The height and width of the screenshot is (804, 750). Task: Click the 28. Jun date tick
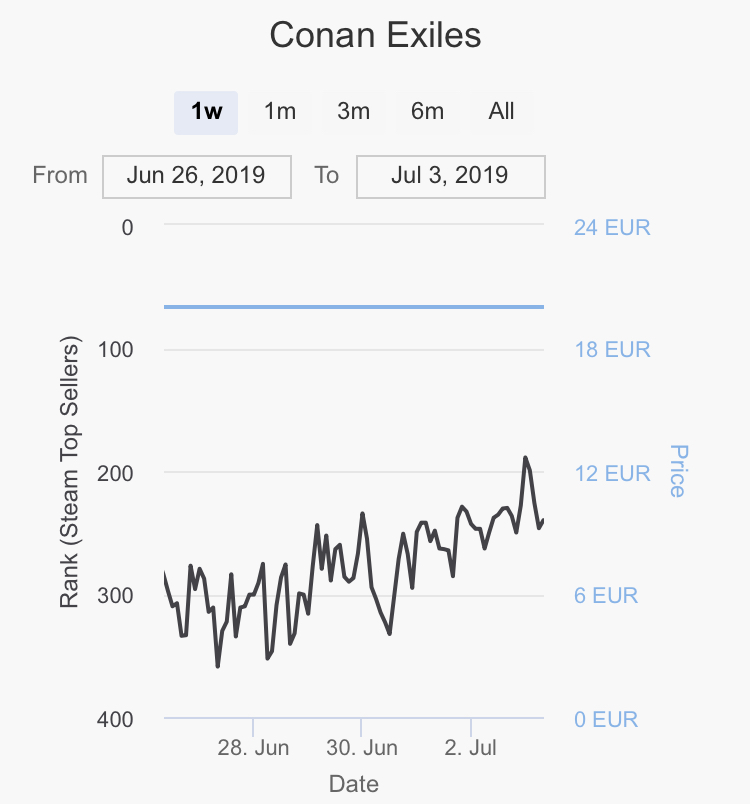click(x=253, y=748)
